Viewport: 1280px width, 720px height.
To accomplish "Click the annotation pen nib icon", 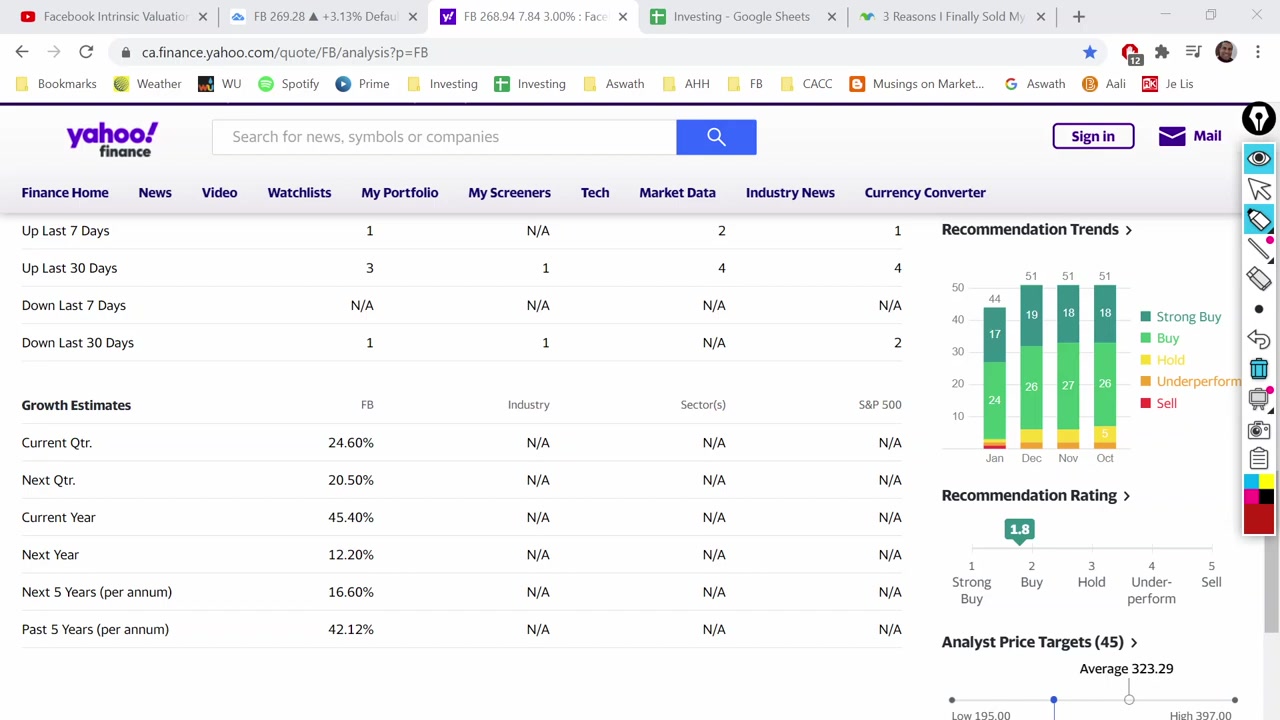I will click(x=1258, y=119).
